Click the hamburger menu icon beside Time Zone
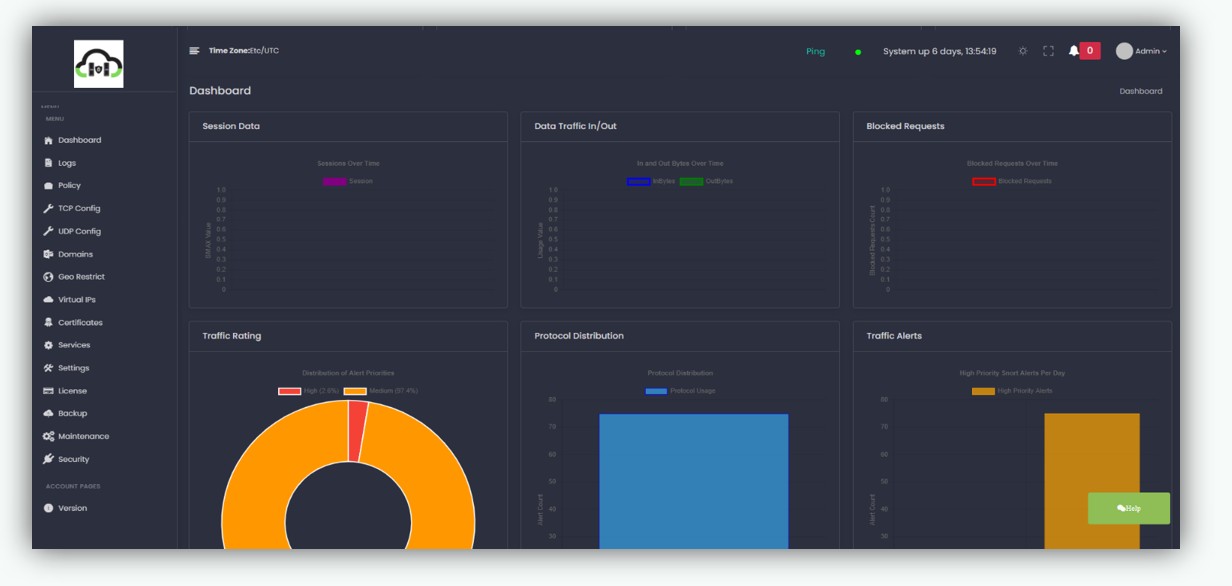Image resolution: width=1232 pixels, height=586 pixels. tap(194, 51)
